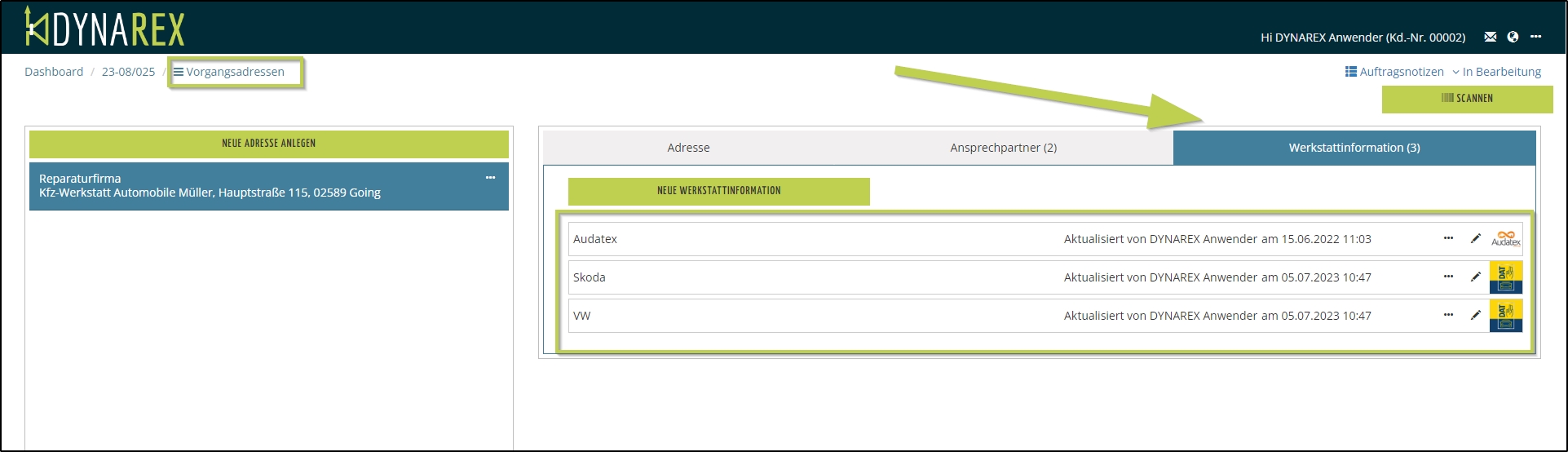Screen dimensions: 1568x452
Task: Open the DAT logo icon in VW row
Action: 1505,316
